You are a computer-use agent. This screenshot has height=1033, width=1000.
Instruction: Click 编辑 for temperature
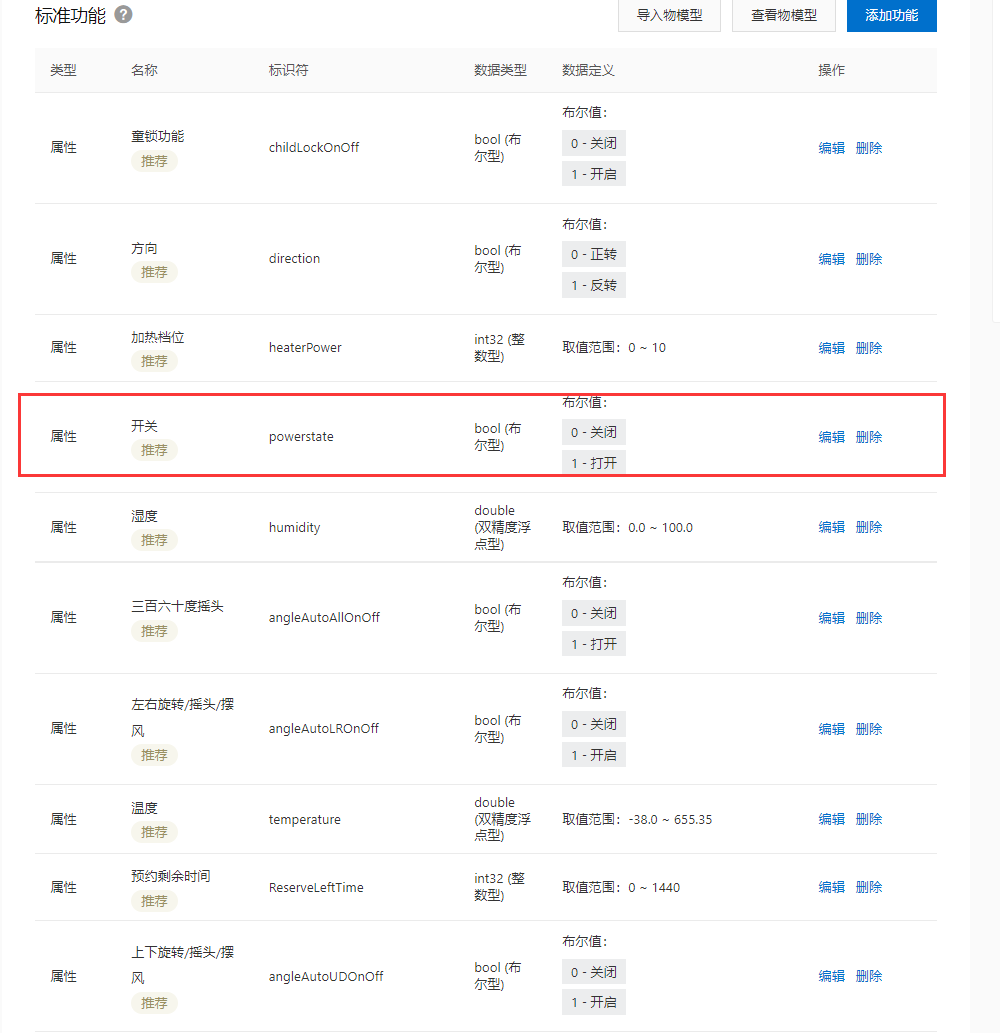(x=831, y=819)
